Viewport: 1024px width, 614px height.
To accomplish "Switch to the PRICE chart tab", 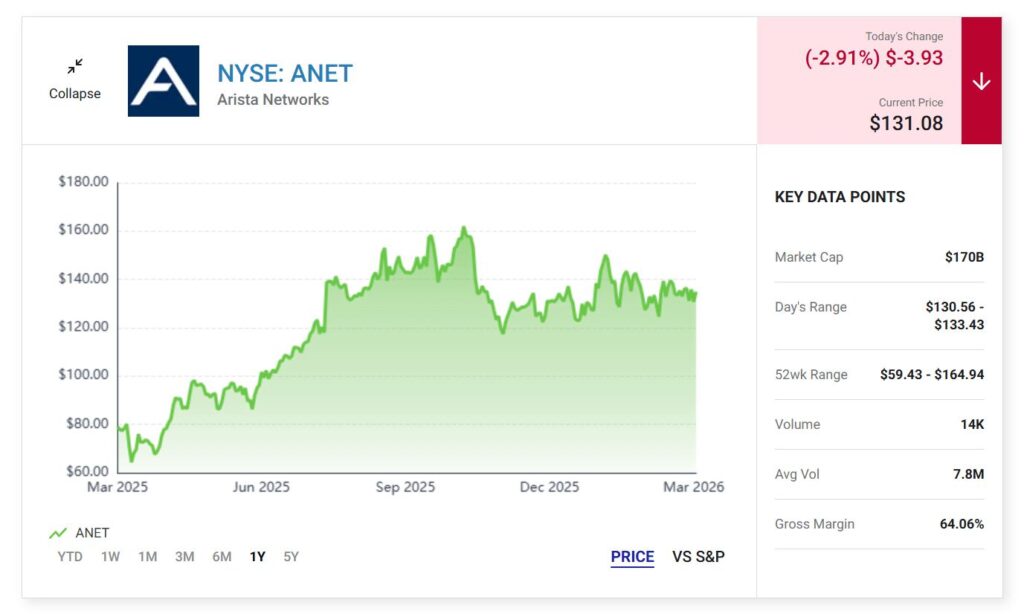I will coord(632,557).
